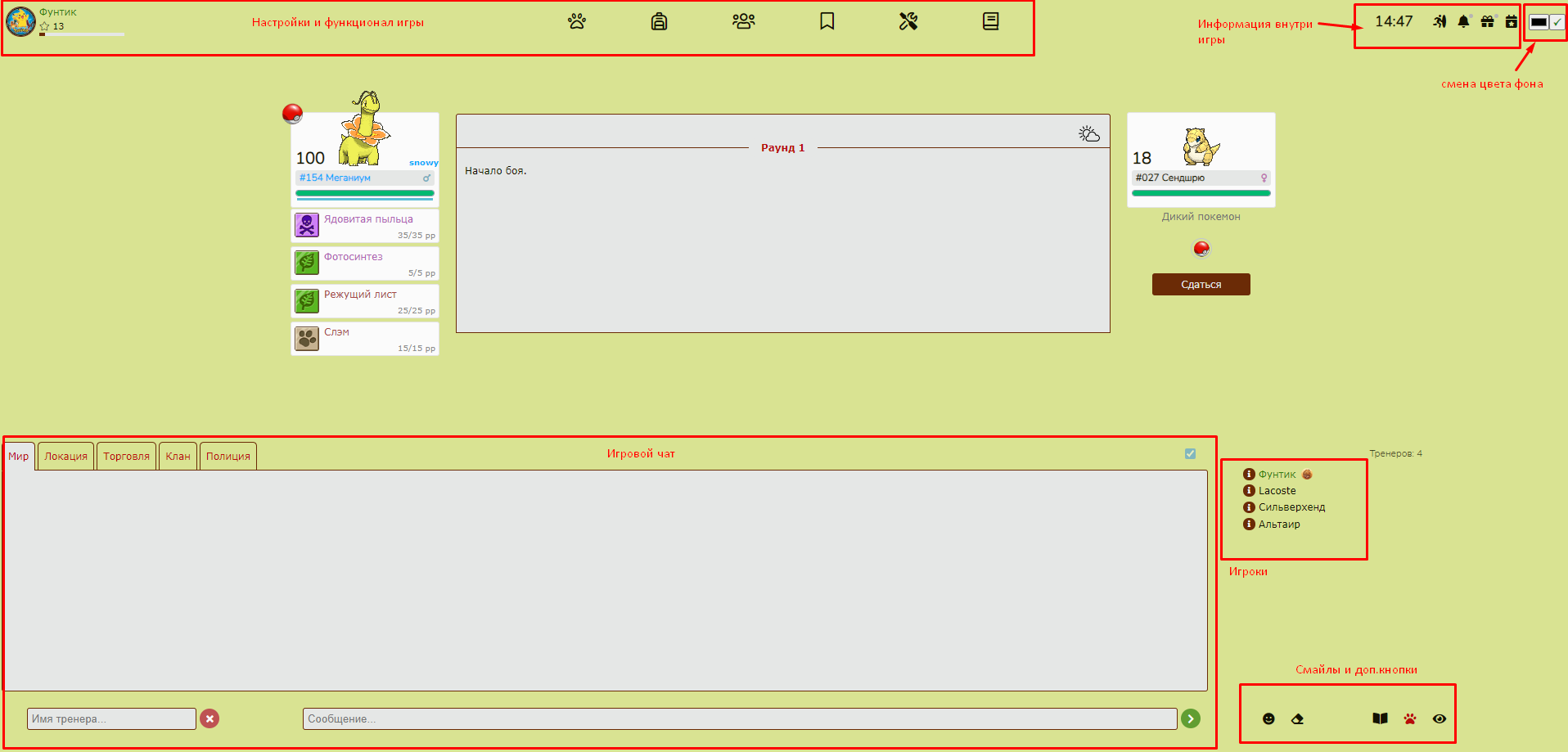Click the wild Сендшрю sprite
This screenshot has width=1568, height=752.
[1201, 146]
